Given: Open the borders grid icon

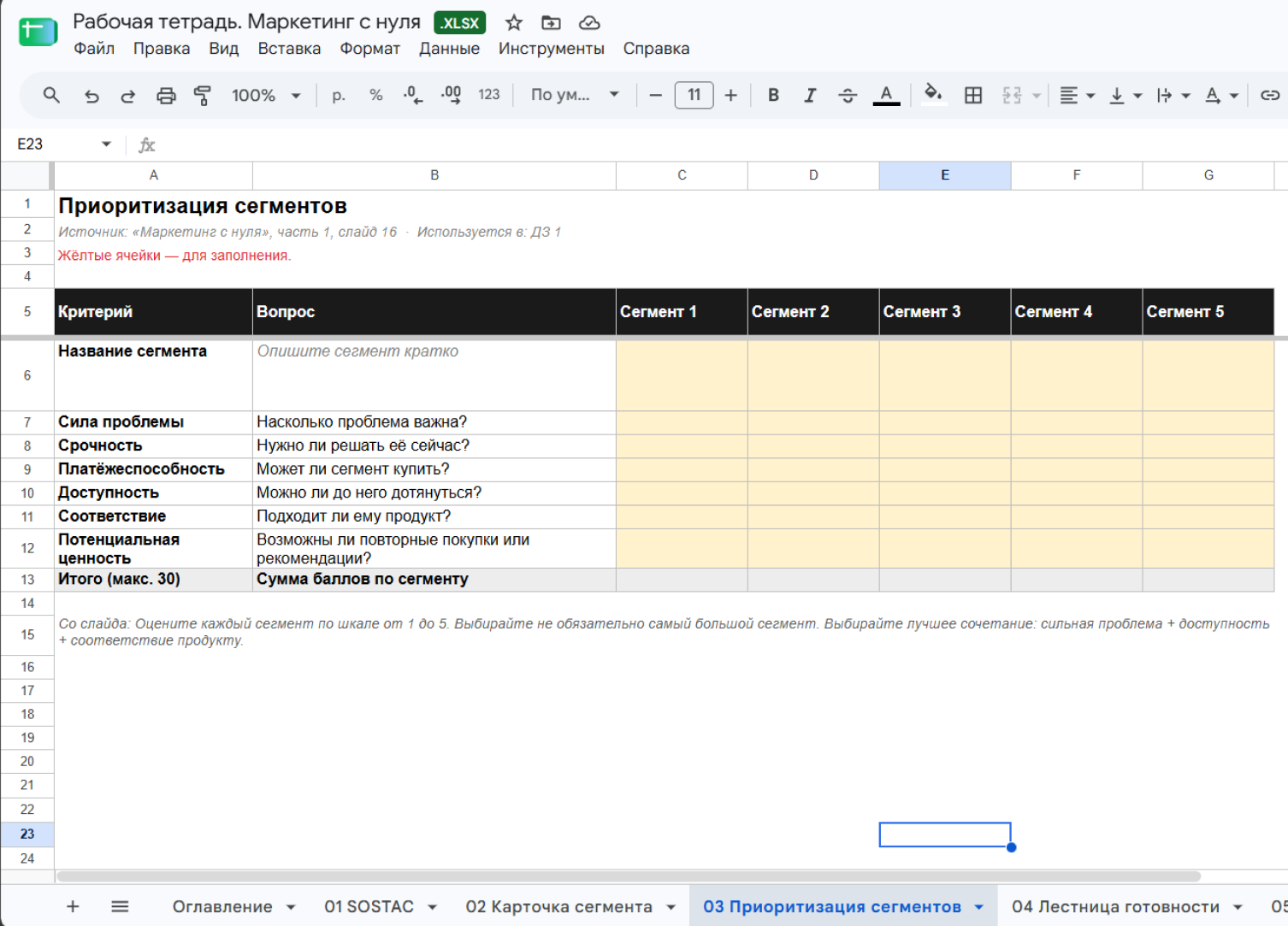Looking at the screenshot, I should [x=973, y=95].
